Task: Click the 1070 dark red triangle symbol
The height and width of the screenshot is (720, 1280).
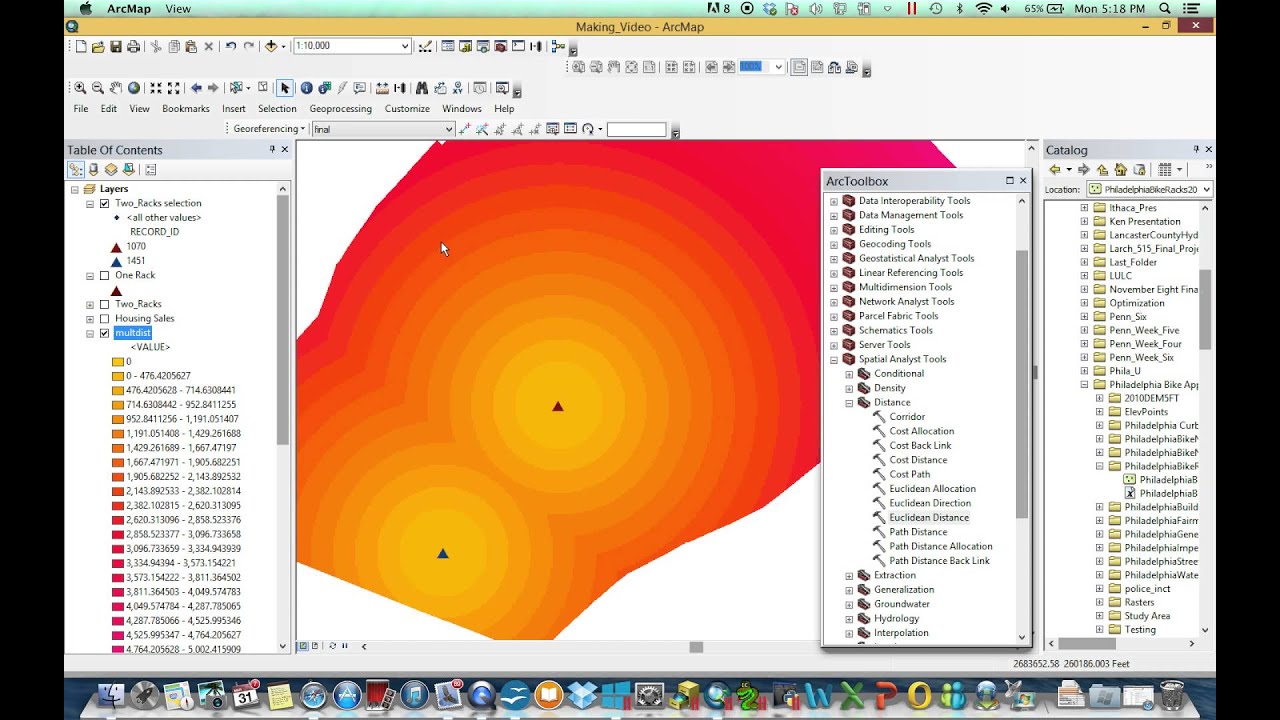Action: tap(116, 246)
